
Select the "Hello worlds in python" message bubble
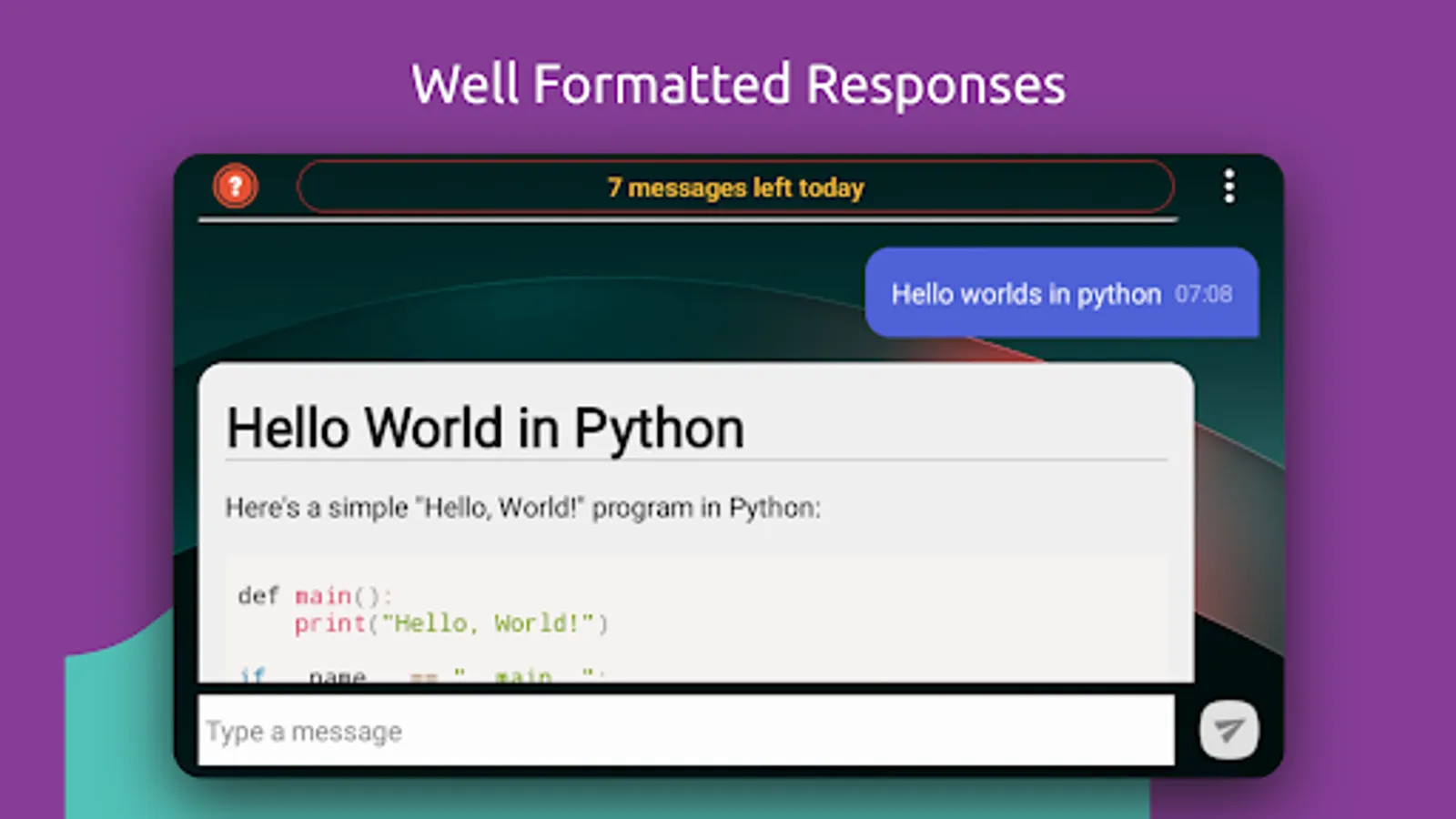(1026, 294)
